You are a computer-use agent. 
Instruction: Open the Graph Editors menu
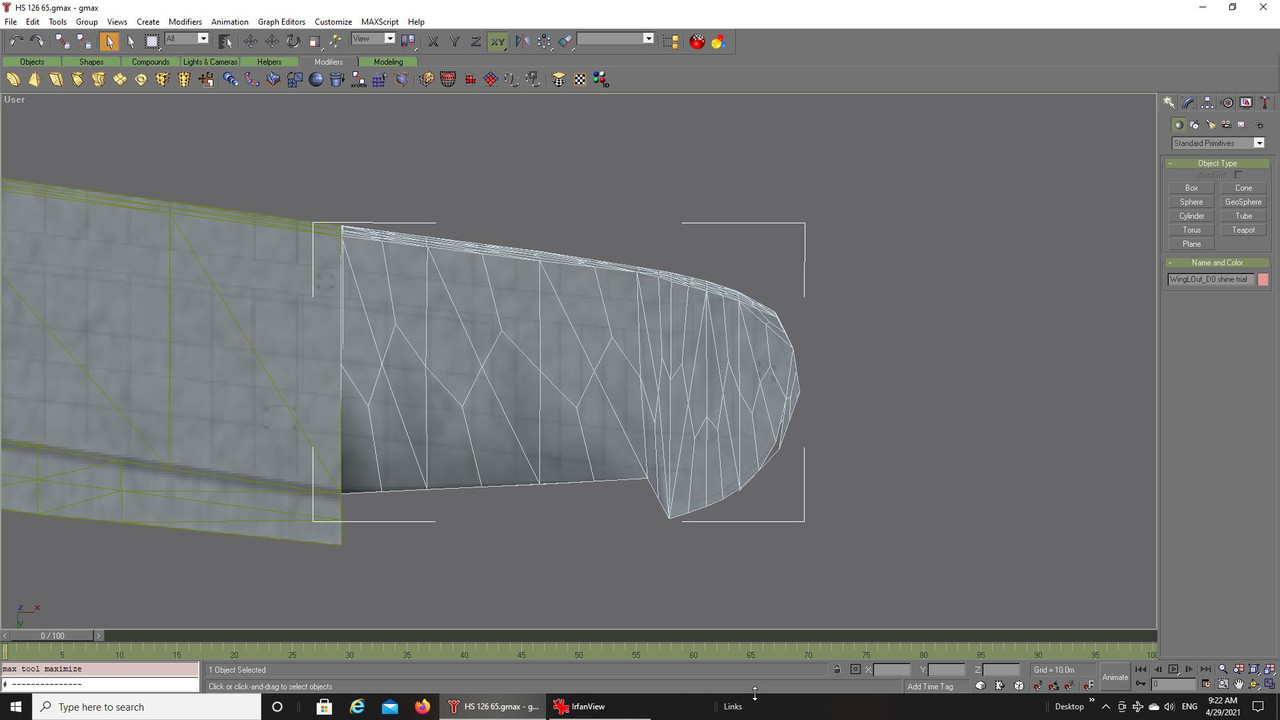pos(281,21)
